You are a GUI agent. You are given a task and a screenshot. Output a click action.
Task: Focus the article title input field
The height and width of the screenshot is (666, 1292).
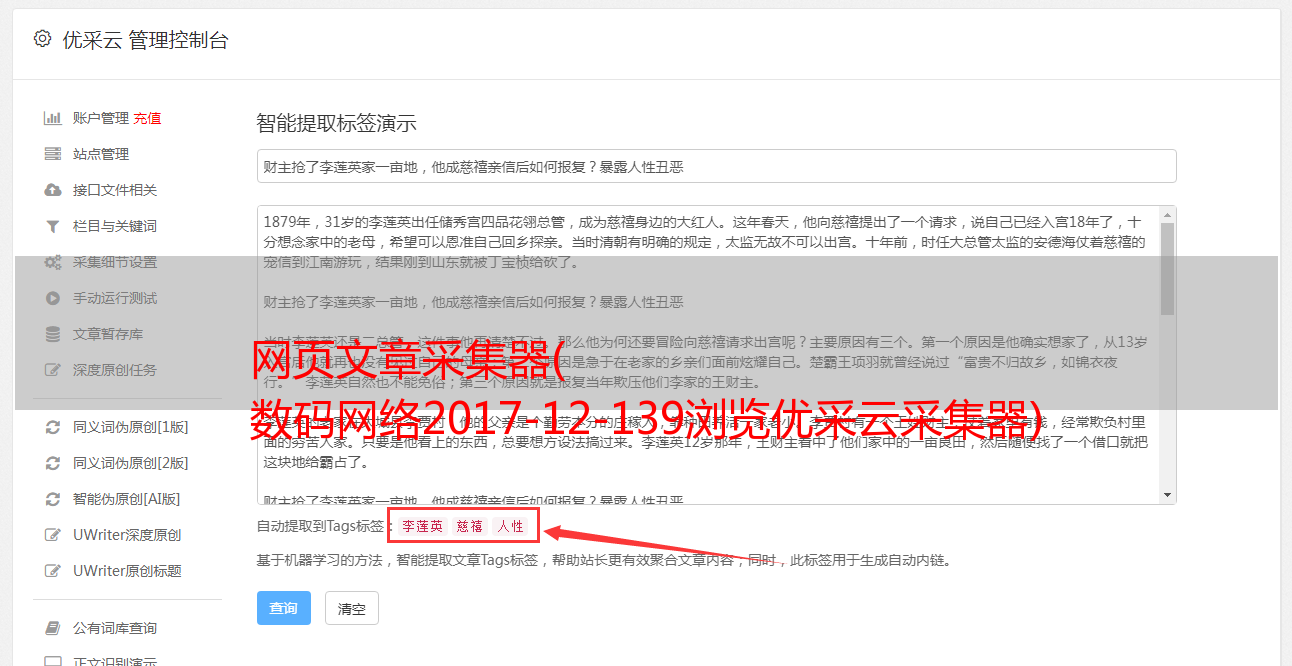[x=716, y=166]
